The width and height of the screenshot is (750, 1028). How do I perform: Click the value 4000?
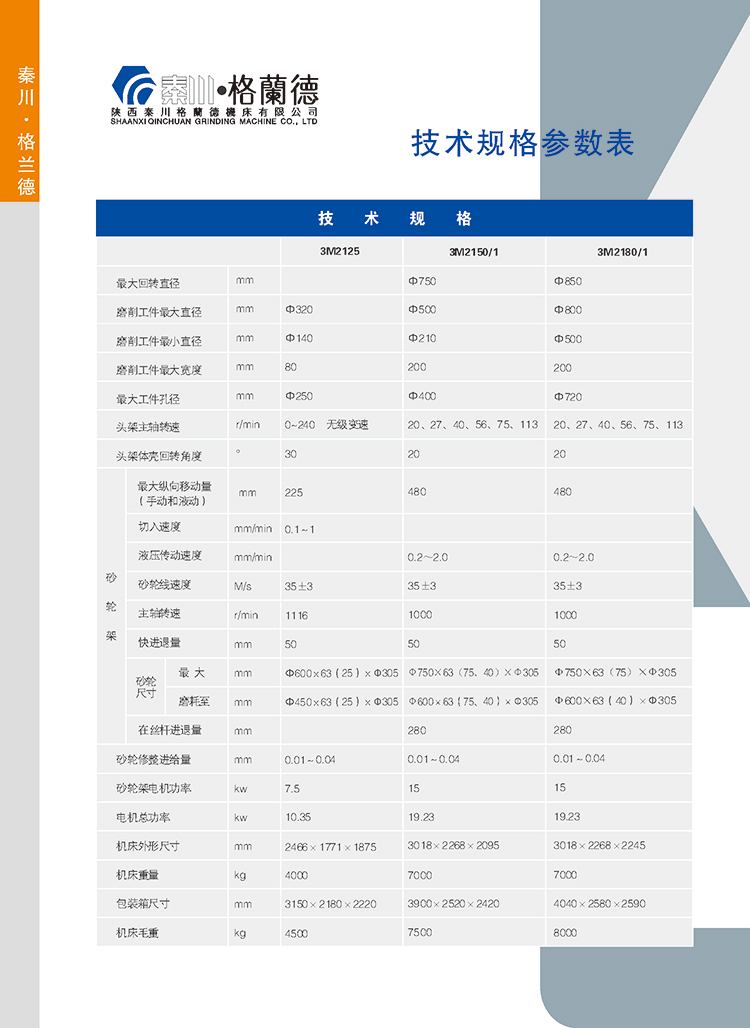(x=296, y=875)
